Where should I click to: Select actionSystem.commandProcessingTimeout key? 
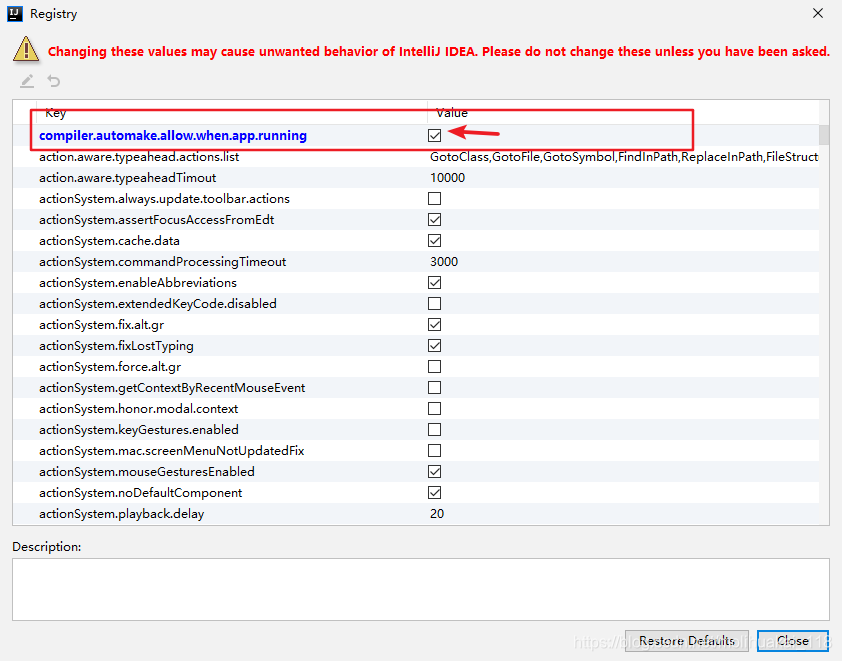163,262
